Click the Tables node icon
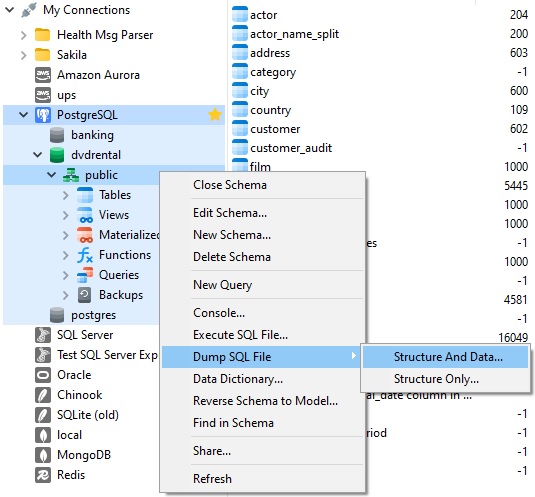Screen dimensions: 535x497 coord(85,195)
